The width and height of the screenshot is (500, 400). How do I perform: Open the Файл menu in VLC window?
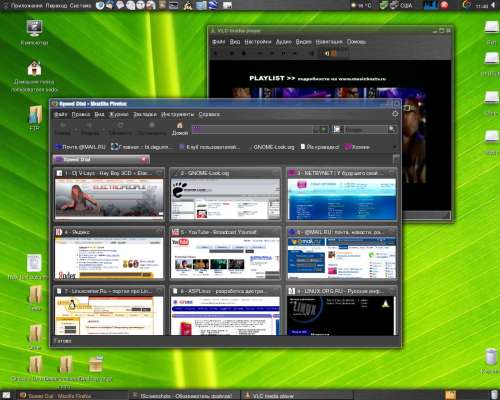(x=219, y=42)
